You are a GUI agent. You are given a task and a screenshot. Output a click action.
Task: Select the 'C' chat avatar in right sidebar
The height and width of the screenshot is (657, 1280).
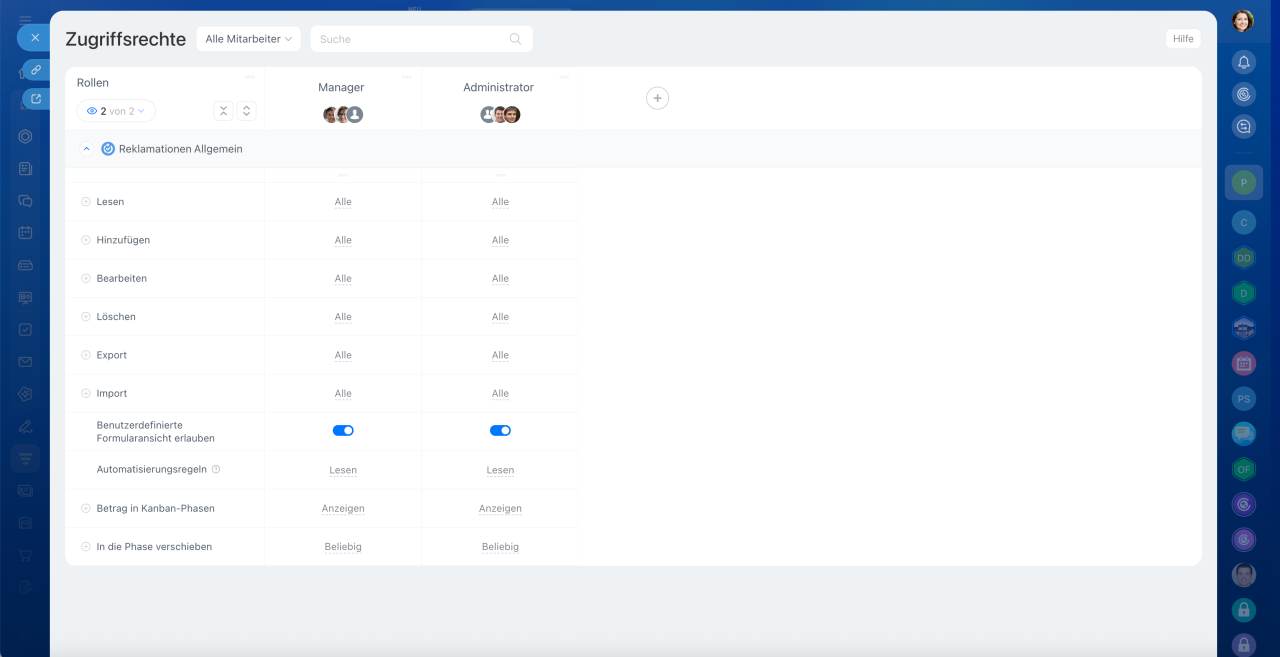click(x=1243, y=222)
